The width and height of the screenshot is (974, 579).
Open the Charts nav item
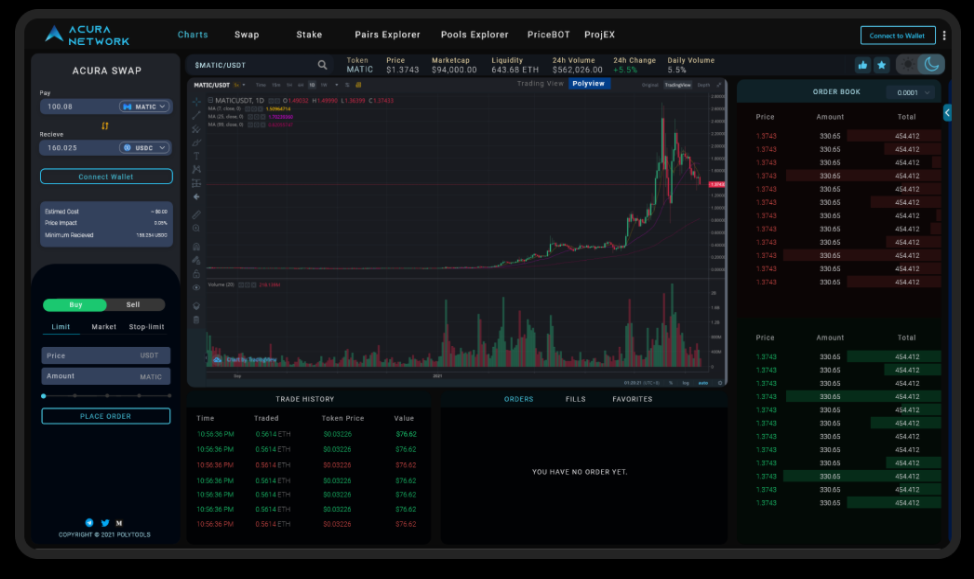click(193, 35)
